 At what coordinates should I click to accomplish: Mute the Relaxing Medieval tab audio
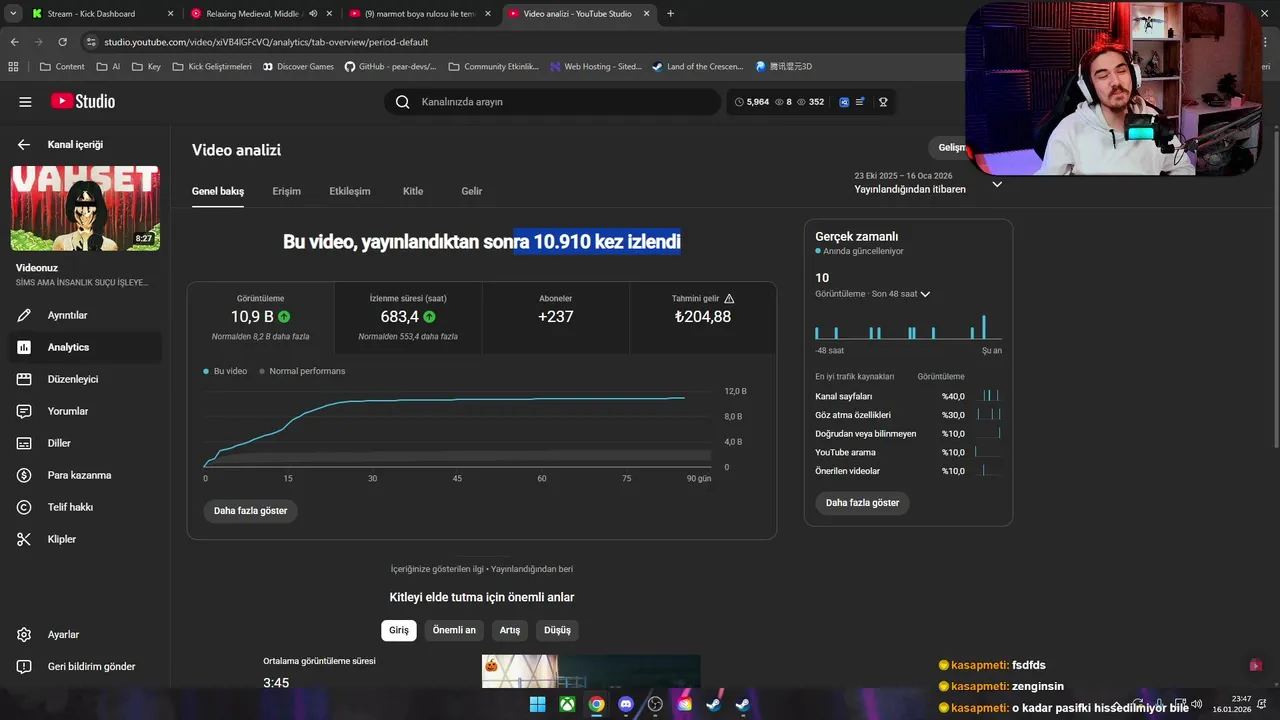coord(314,14)
